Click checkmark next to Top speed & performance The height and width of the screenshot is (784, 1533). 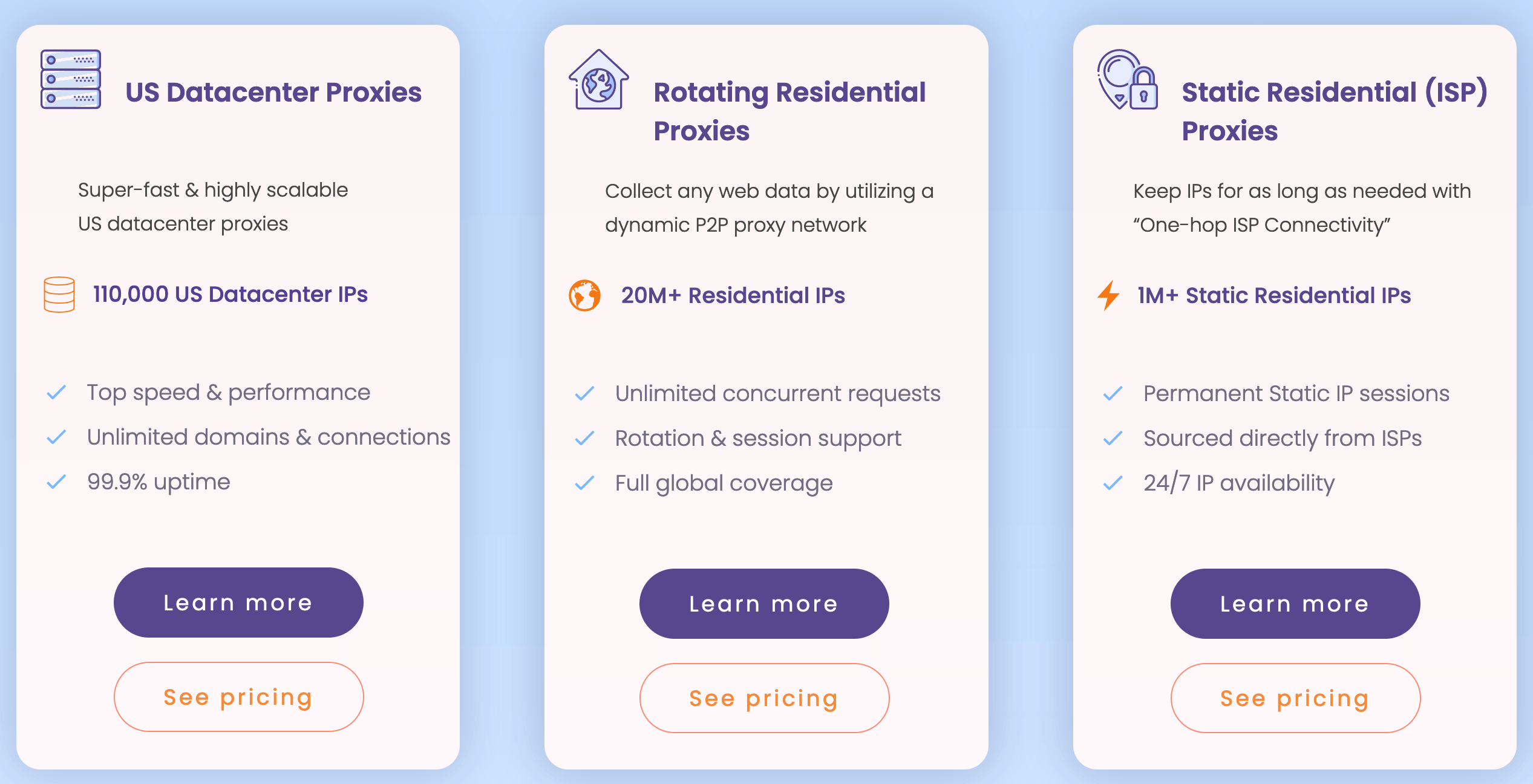tap(56, 393)
